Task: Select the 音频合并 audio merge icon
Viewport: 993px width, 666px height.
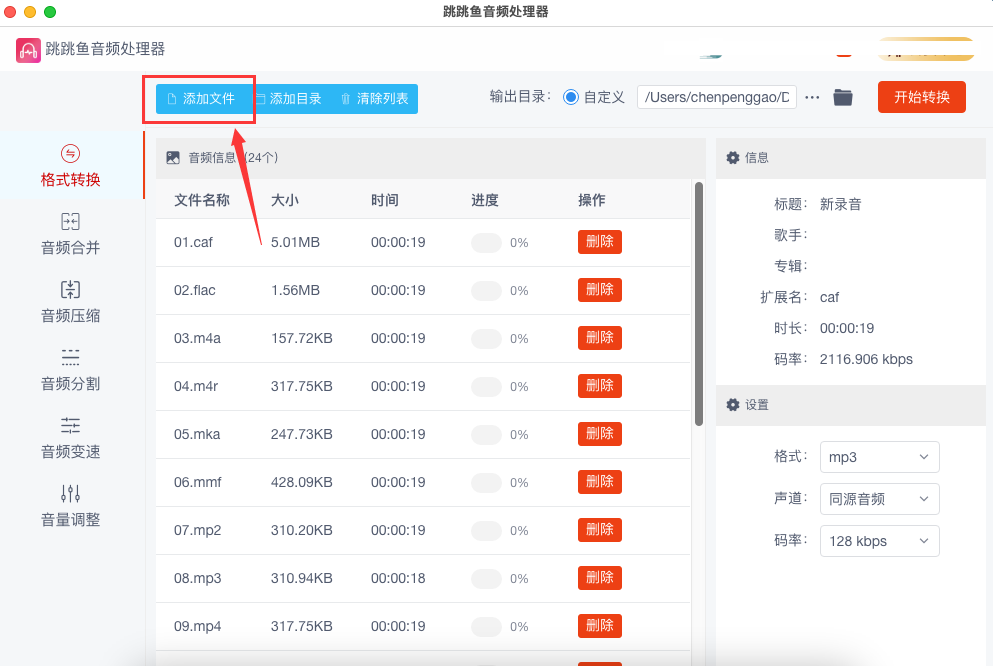Action: point(70,222)
